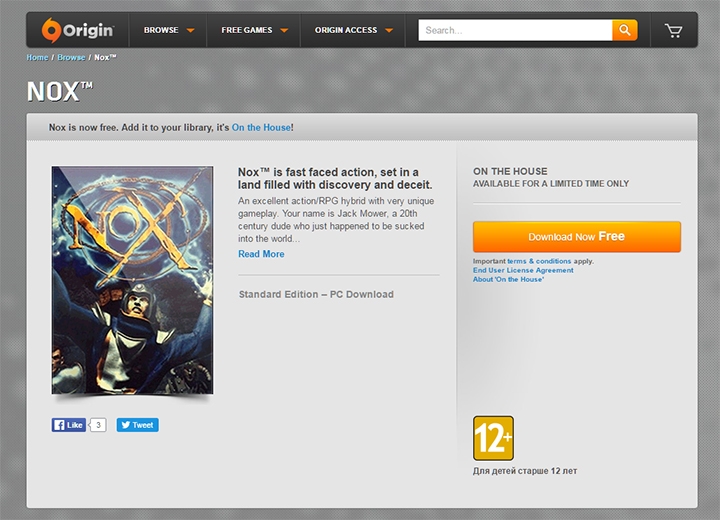Click the Origin logo
Screen dimensions: 720x520
click(77, 30)
